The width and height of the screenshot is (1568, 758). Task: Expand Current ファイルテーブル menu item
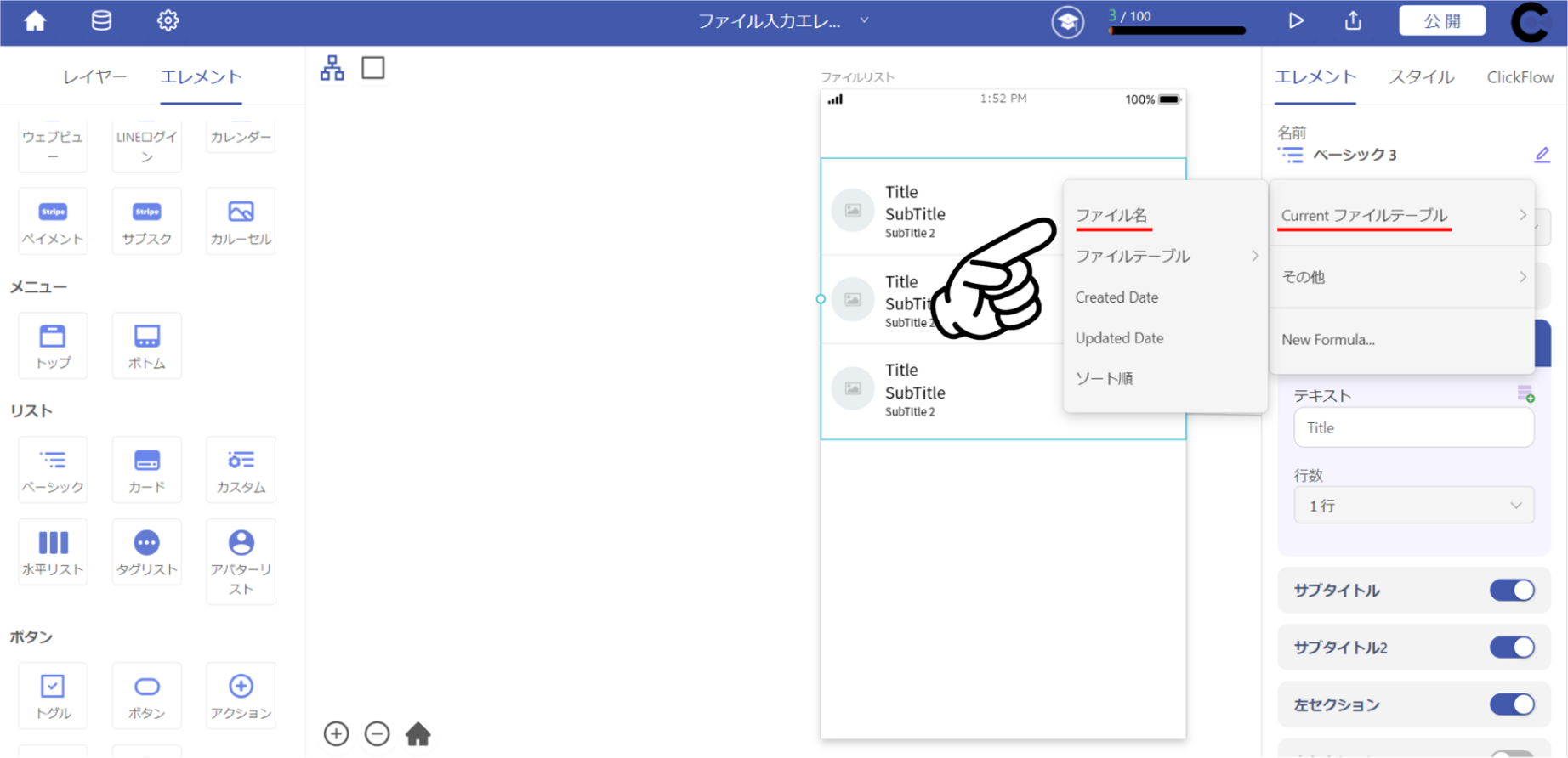(x=1402, y=215)
